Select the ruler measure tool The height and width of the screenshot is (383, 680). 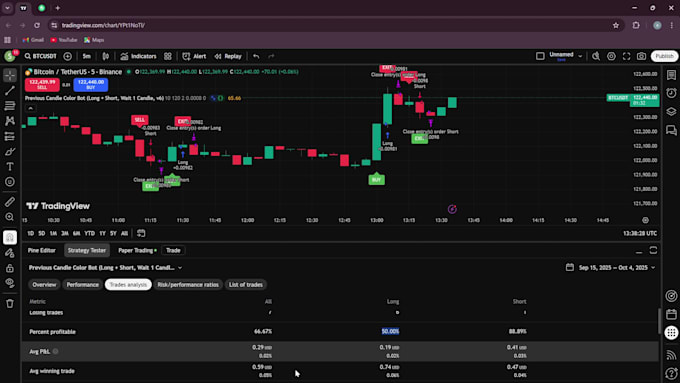(x=10, y=202)
